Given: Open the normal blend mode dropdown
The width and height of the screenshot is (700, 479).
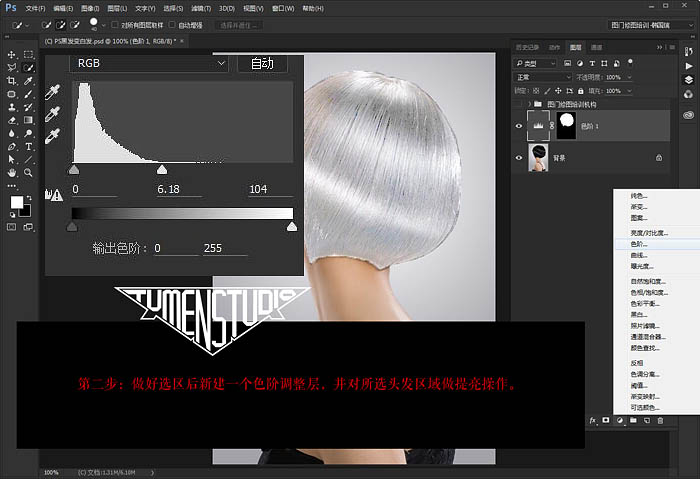Looking at the screenshot, I should click(x=543, y=77).
